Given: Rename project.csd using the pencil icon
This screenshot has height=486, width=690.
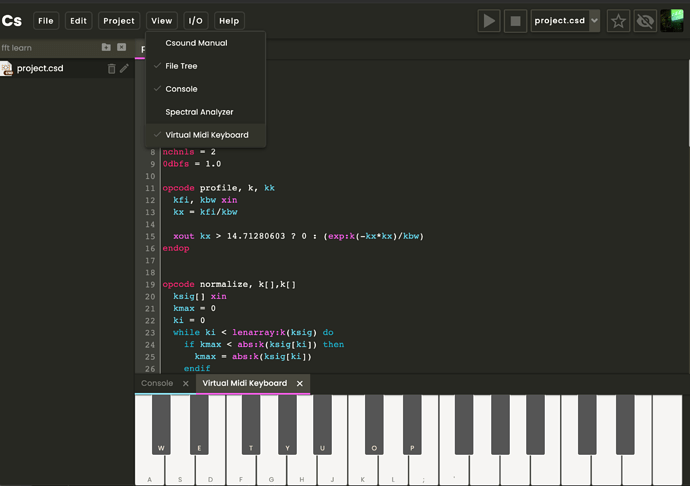Looking at the screenshot, I should tap(125, 68).
